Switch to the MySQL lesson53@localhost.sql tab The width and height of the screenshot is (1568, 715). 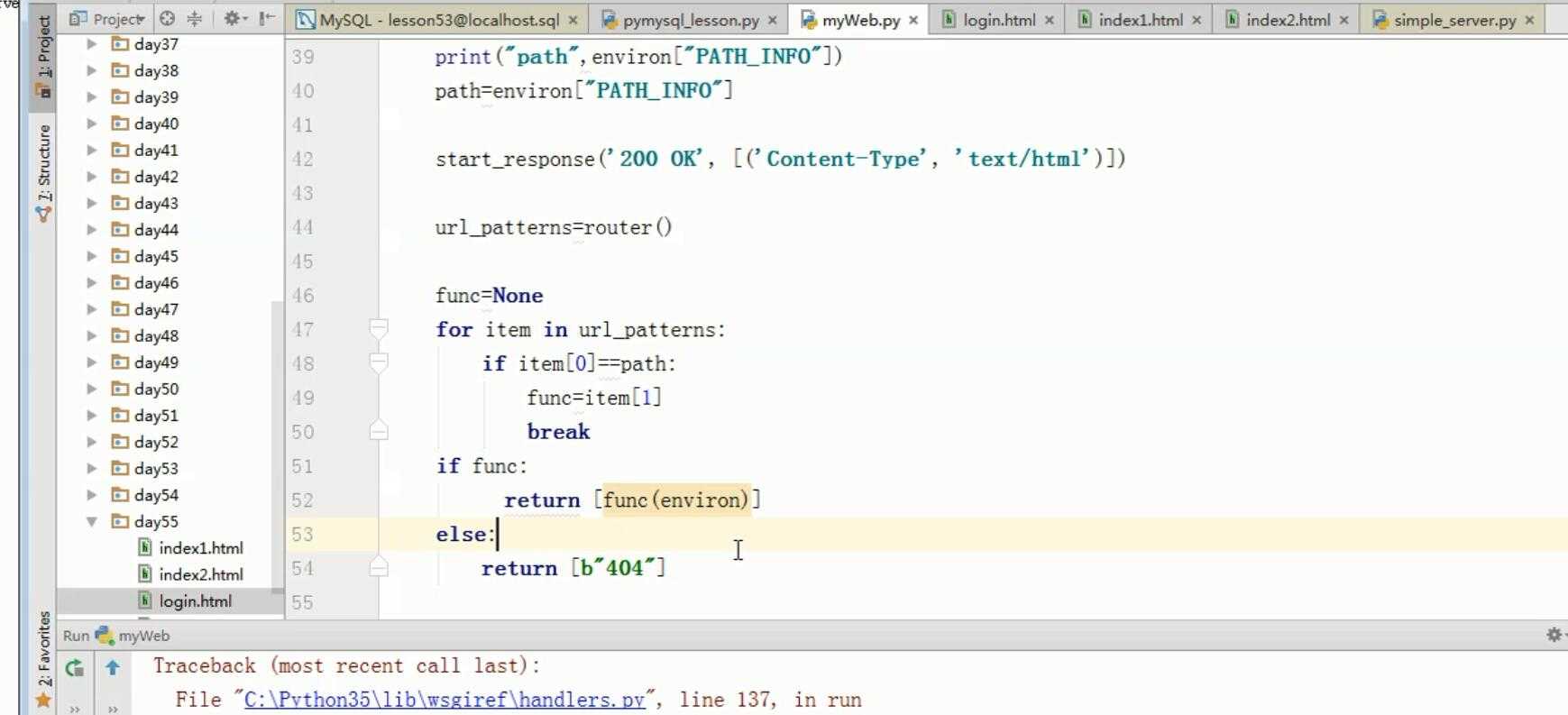(x=439, y=19)
